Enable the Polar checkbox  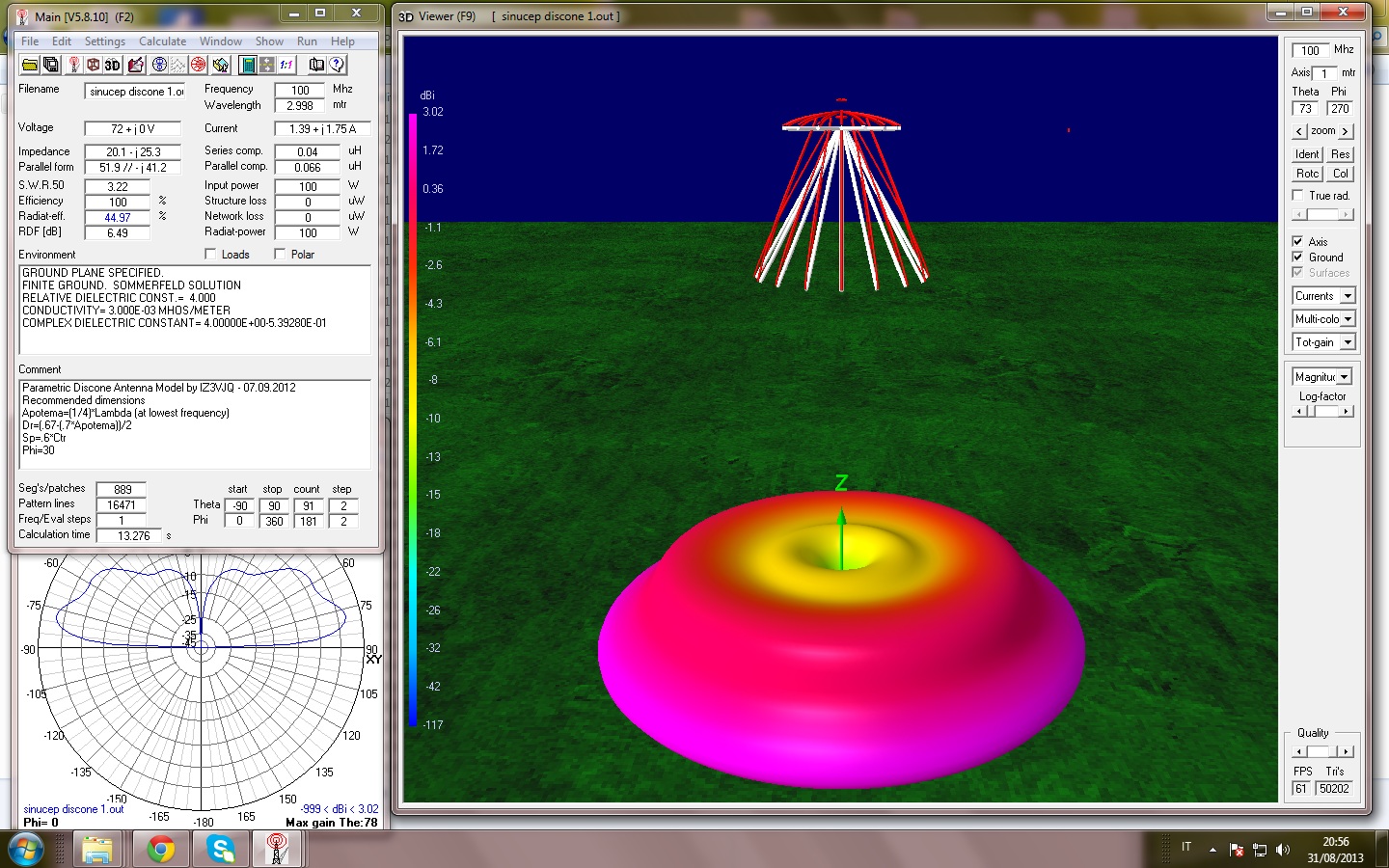pyautogui.click(x=280, y=255)
